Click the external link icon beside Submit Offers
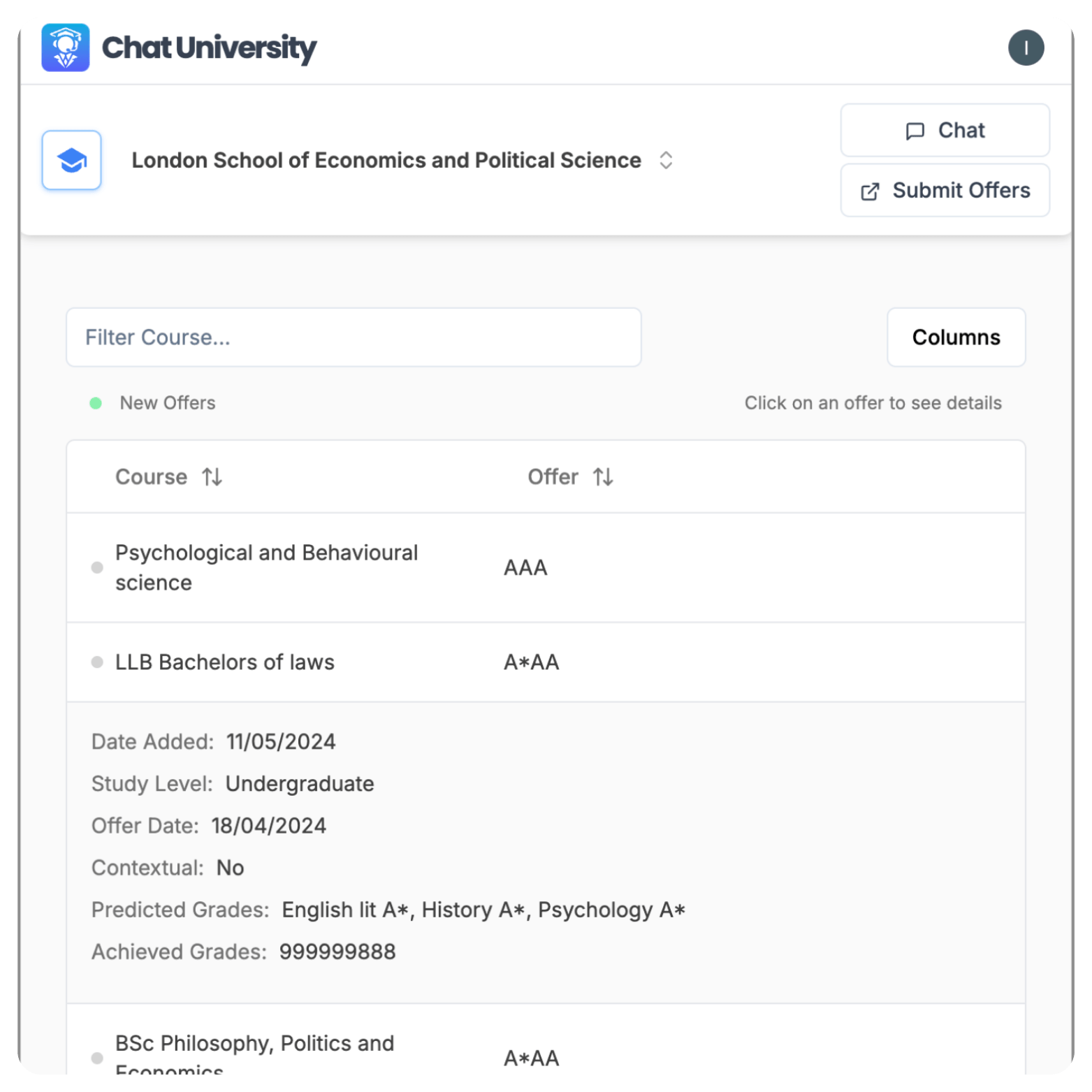1092x1092 pixels. click(870, 191)
